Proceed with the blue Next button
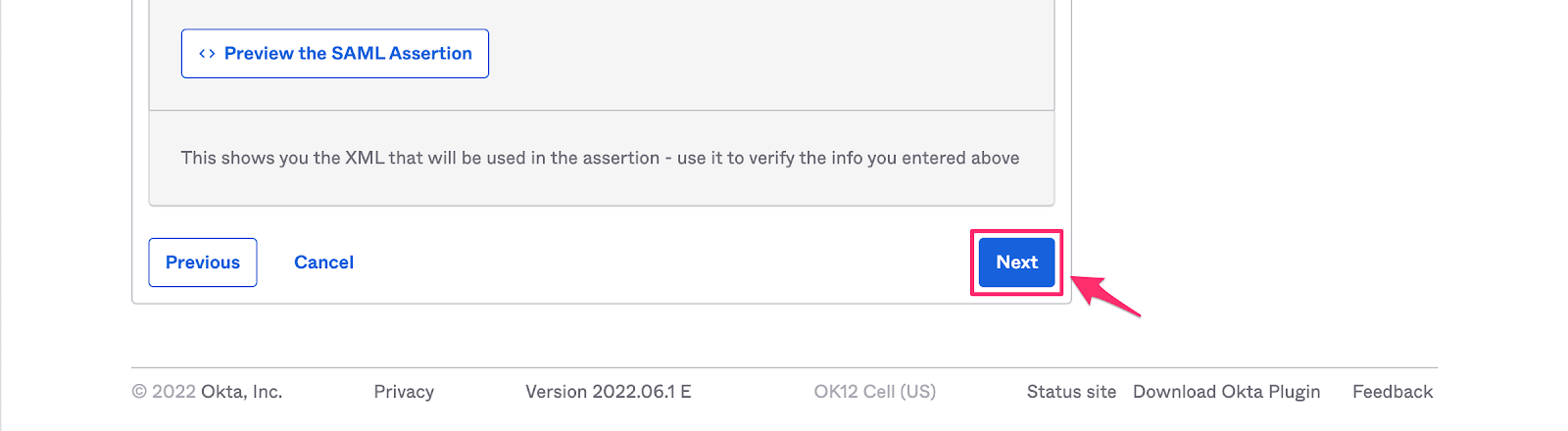The width and height of the screenshot is (1568, 431). [x=1017, y=263]
